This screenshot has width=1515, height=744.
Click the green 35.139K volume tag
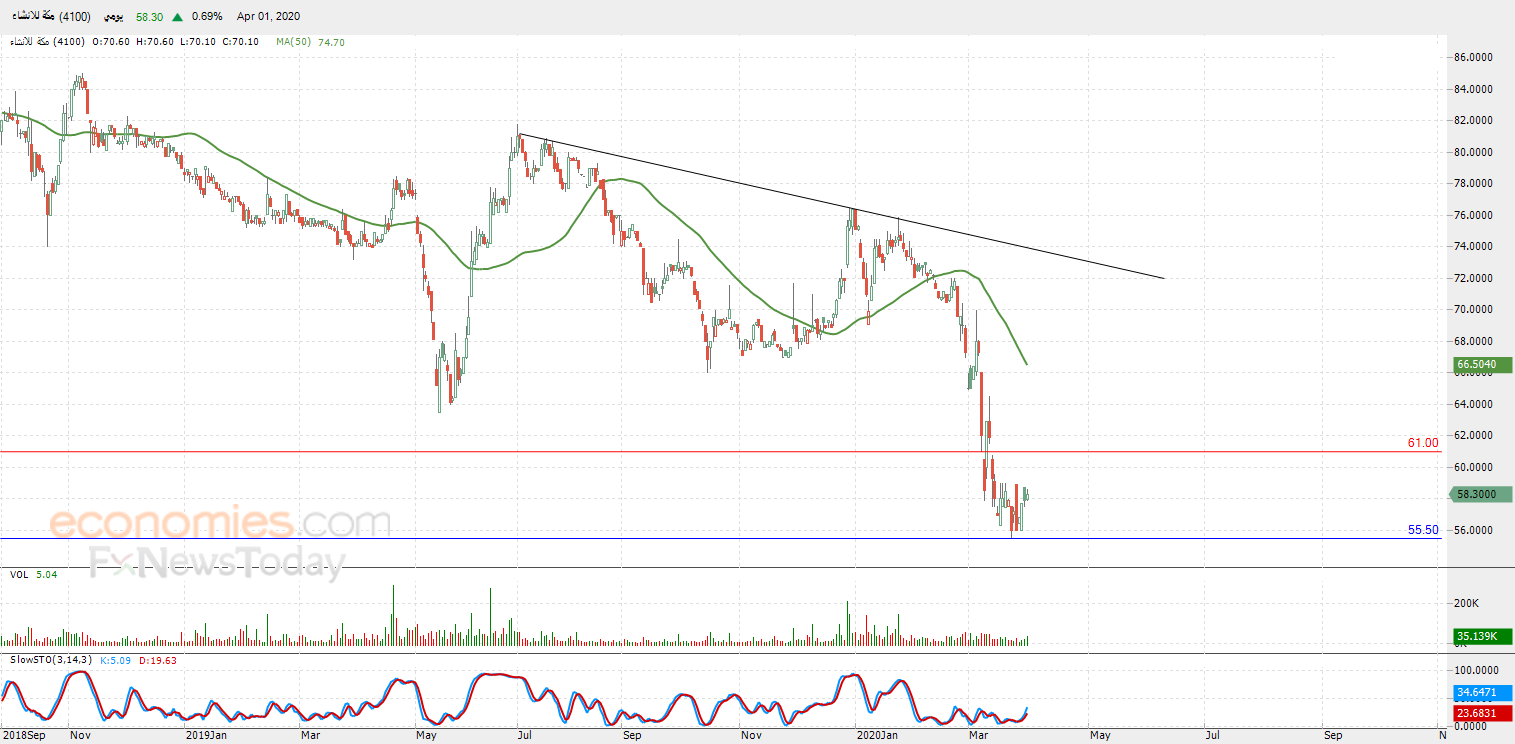1483,636
